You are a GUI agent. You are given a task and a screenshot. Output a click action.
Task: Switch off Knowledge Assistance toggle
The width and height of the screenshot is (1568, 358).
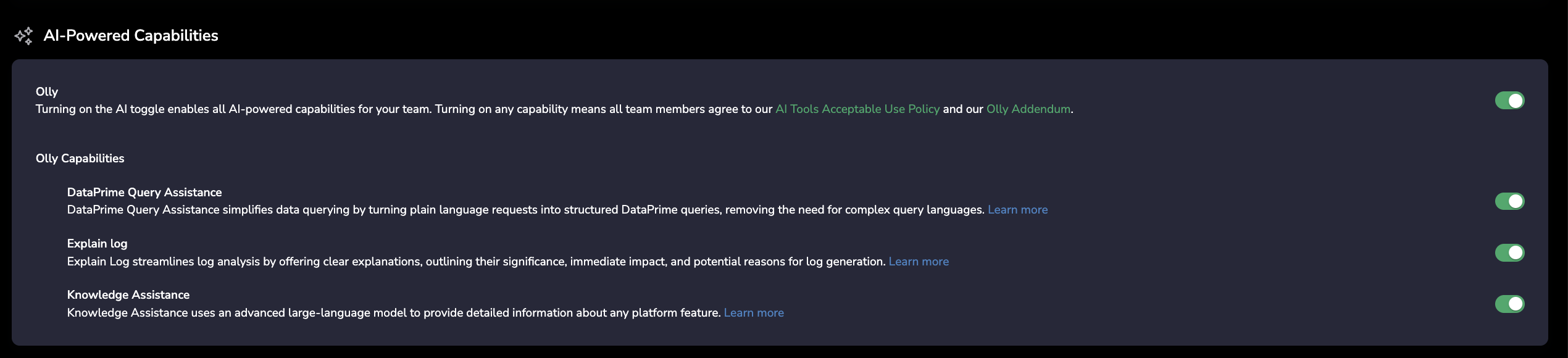(1509, 304)
